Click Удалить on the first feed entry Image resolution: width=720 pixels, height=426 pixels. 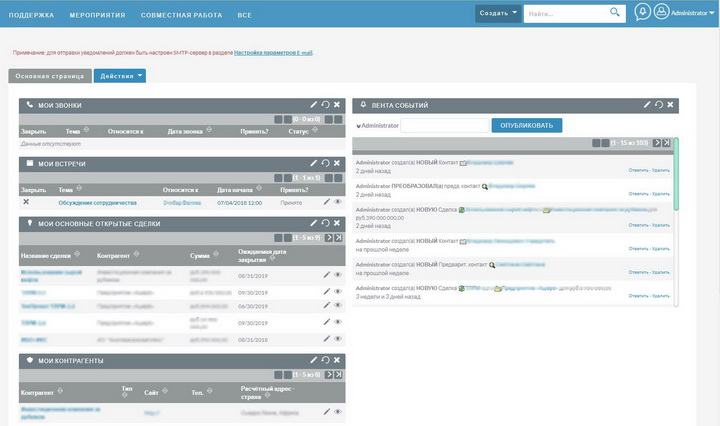[x=661, y=170]
